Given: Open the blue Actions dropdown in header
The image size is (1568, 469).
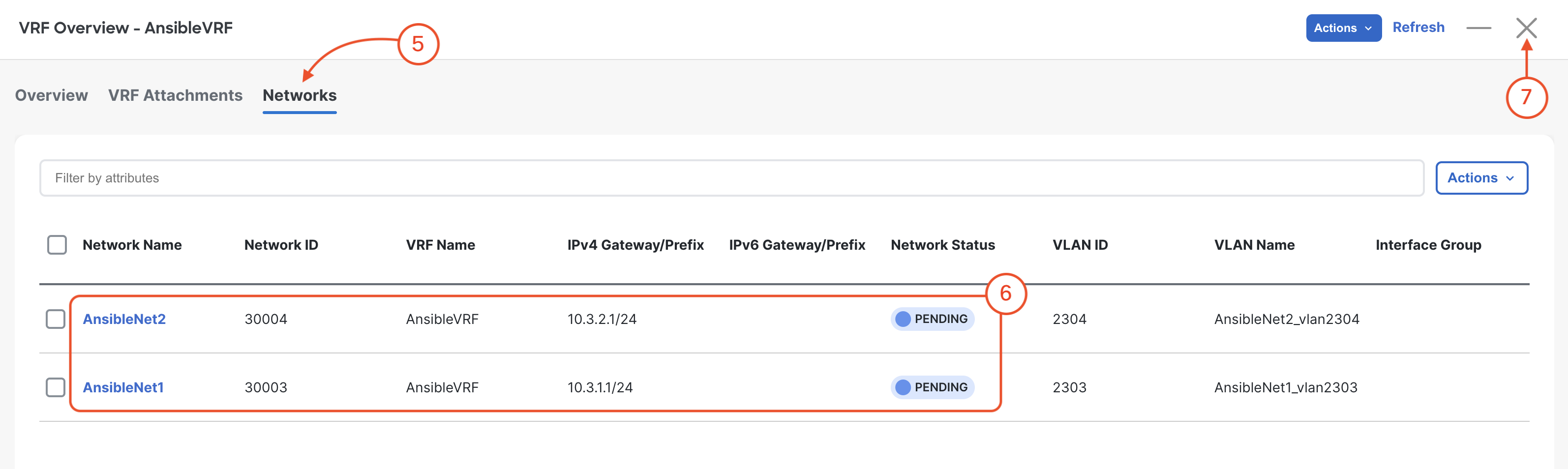Looking at the screenshot, I should click(x=1343, y=28).
